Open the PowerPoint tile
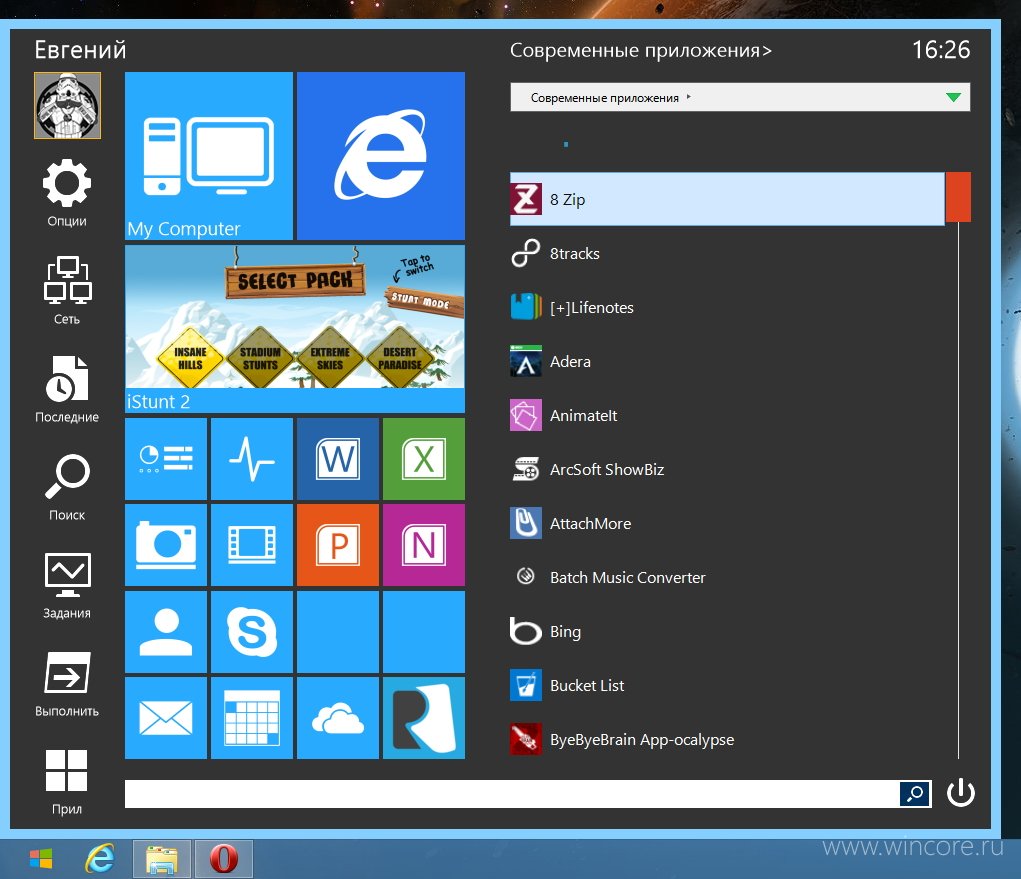Screen dimensions: 1021x879 pyautogui.click(x=337, y=545)
